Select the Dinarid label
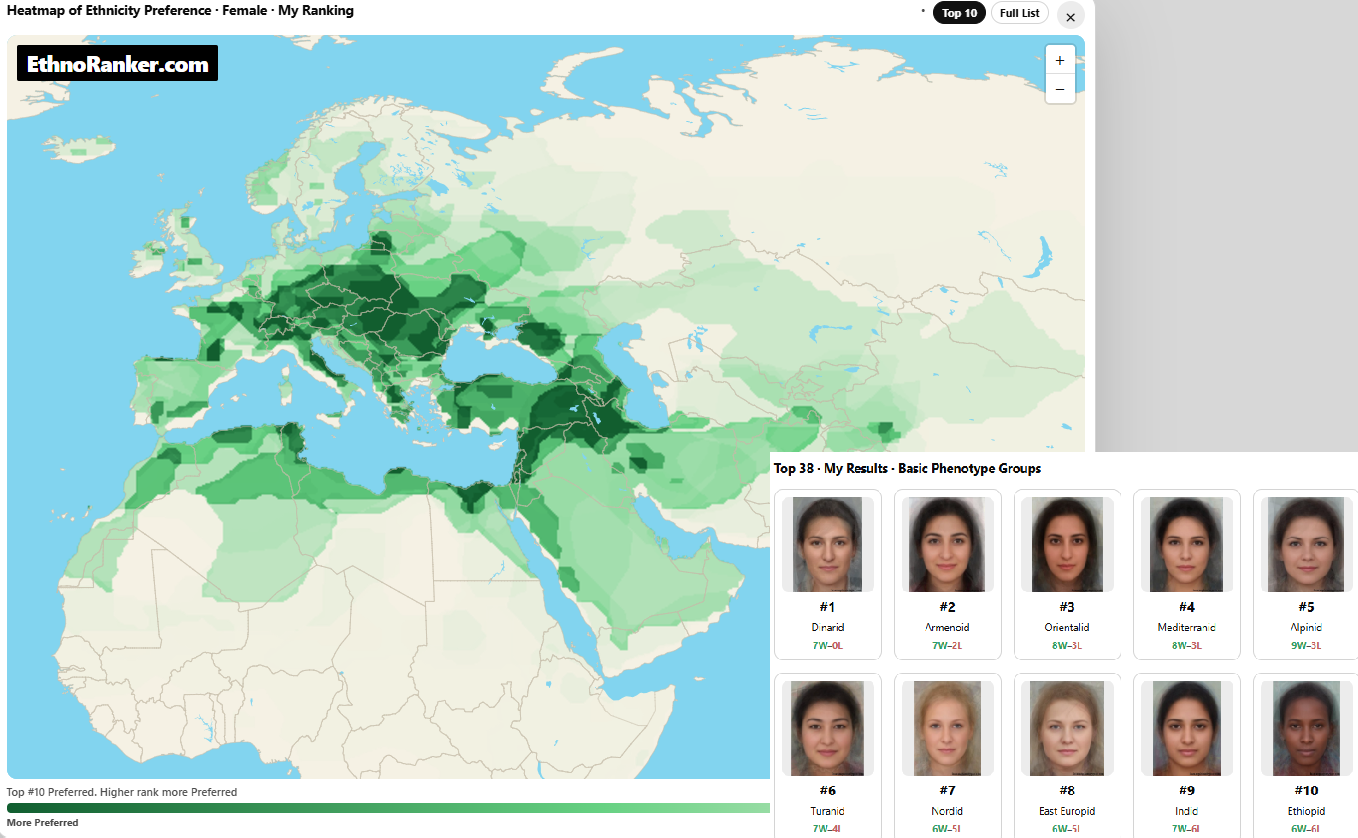 tap(827, 628)
